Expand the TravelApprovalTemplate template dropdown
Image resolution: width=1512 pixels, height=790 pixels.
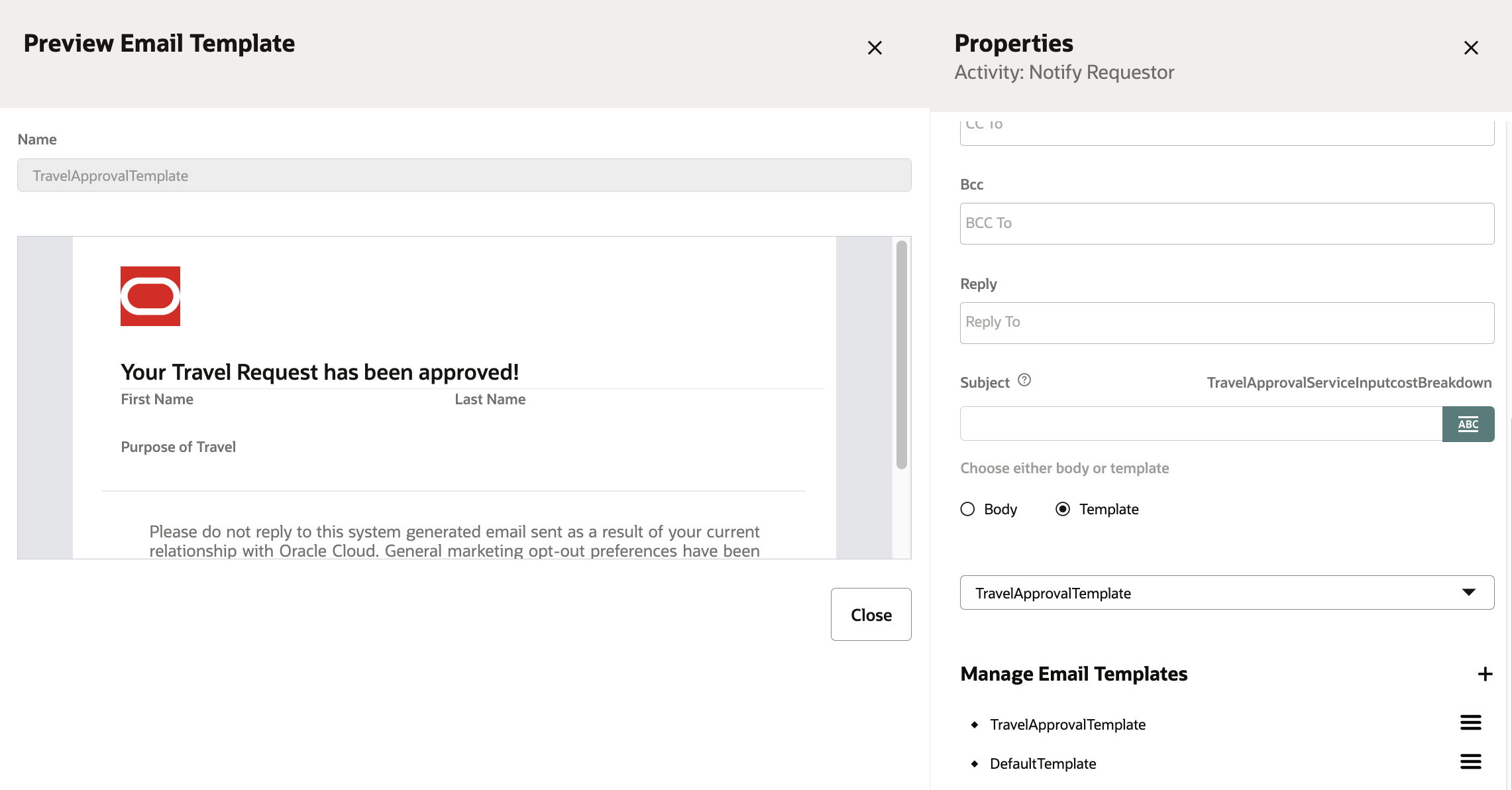point(1470,592)
